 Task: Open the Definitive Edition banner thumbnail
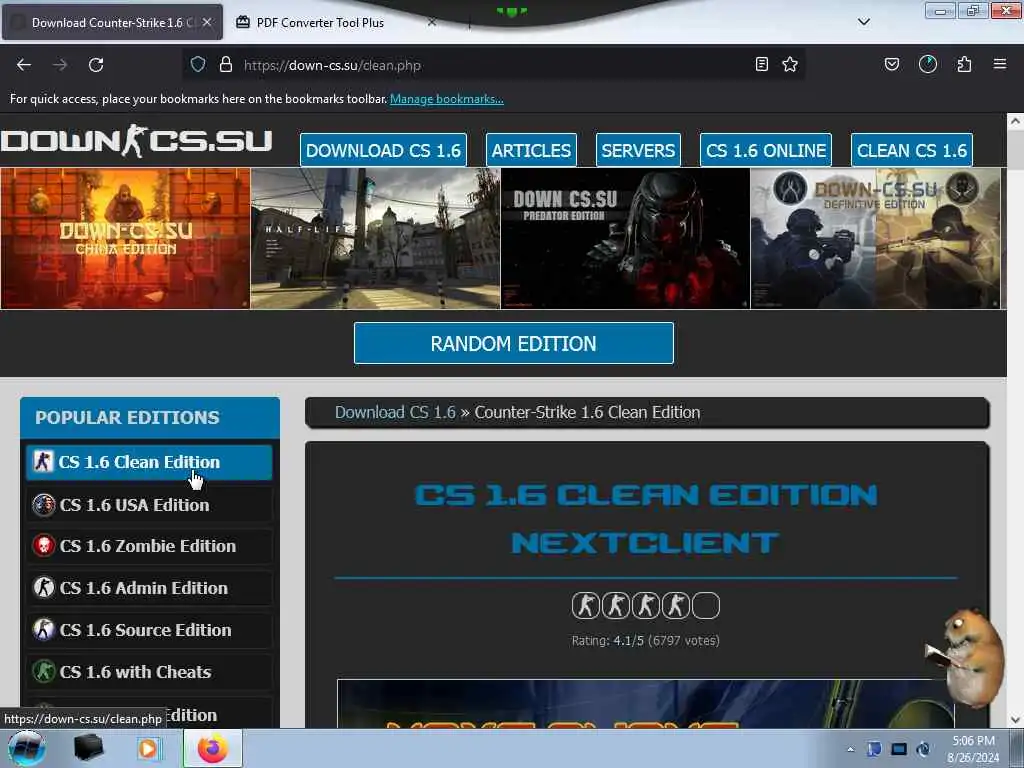(876, 238)
